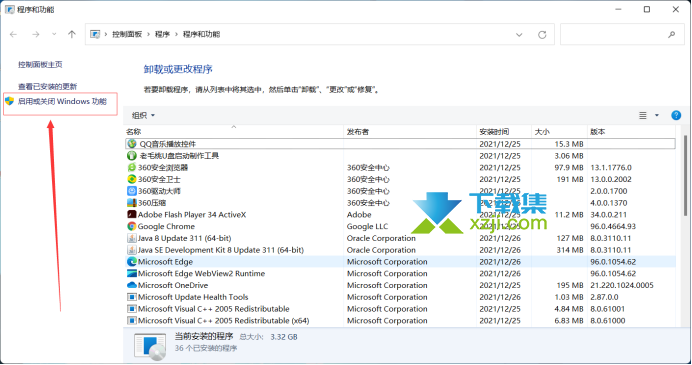The height and width of the screenshot is (365, 692).
Task: Click the search magnifier icon
Action: tap(672, 34)
